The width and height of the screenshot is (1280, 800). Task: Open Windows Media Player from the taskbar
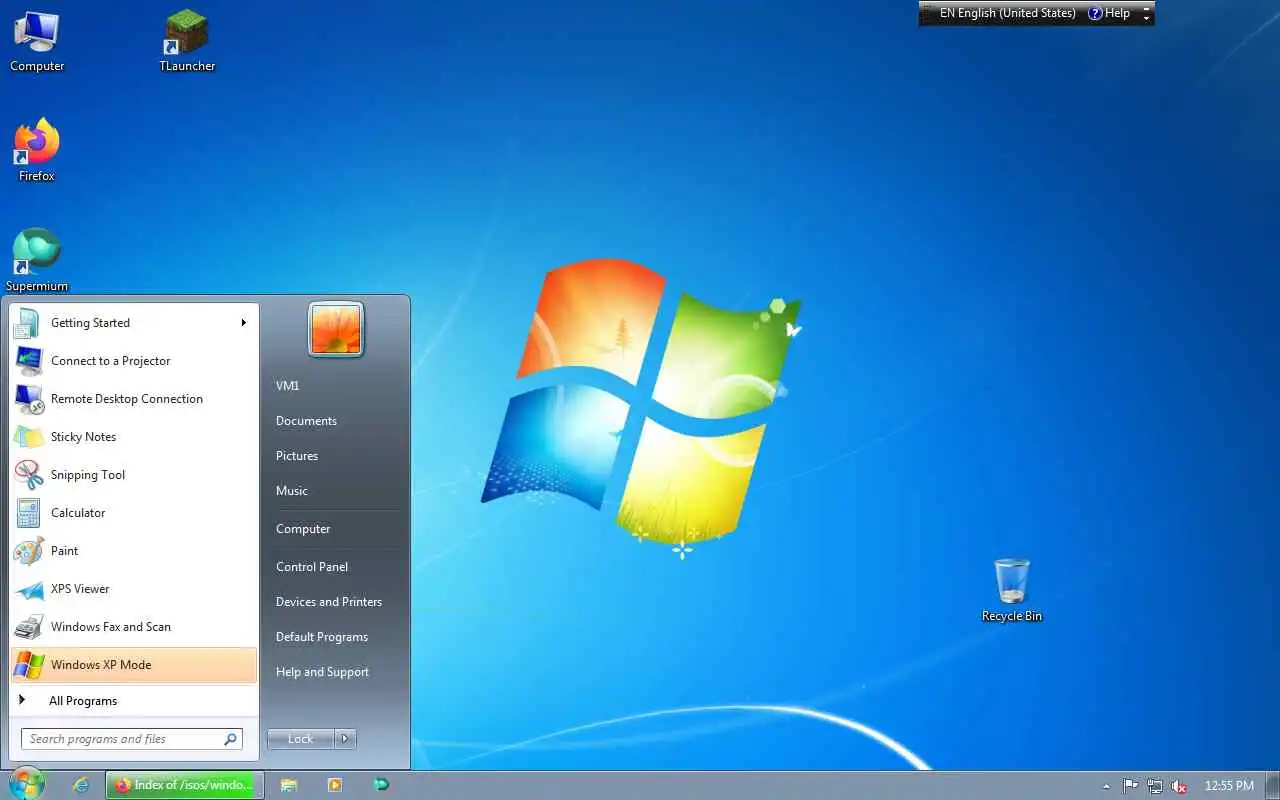335,785
